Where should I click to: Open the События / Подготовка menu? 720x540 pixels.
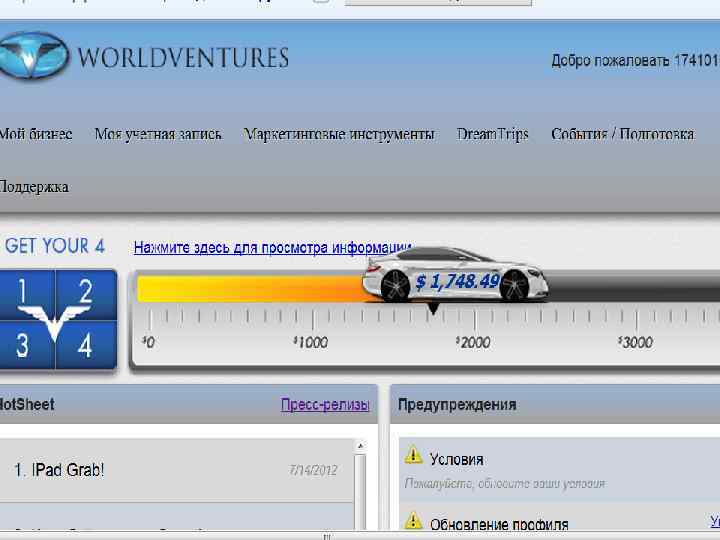pos(623,134)
